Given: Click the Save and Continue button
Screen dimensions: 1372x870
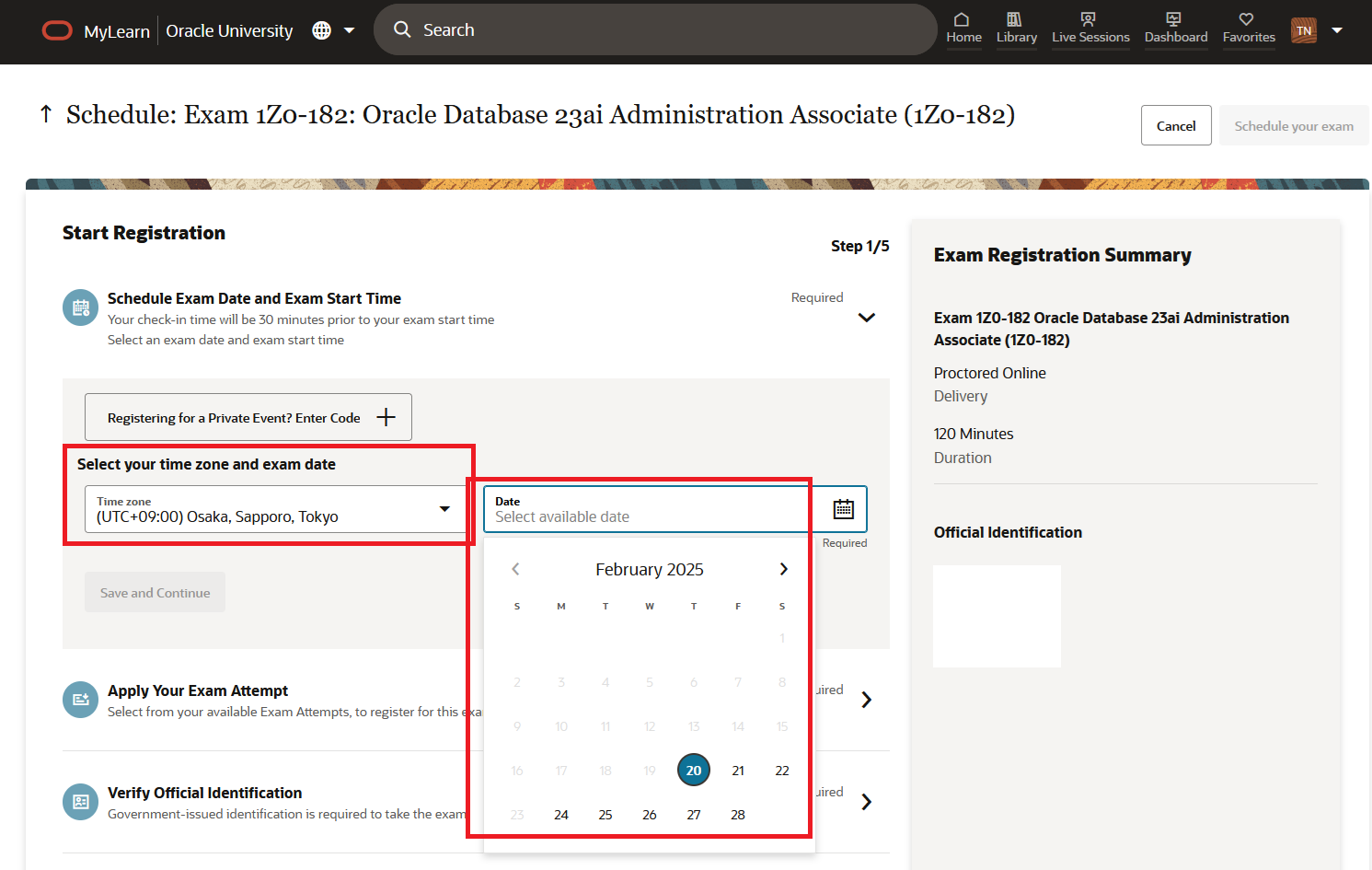Looking at the screenshot, I should coord(155,593).
